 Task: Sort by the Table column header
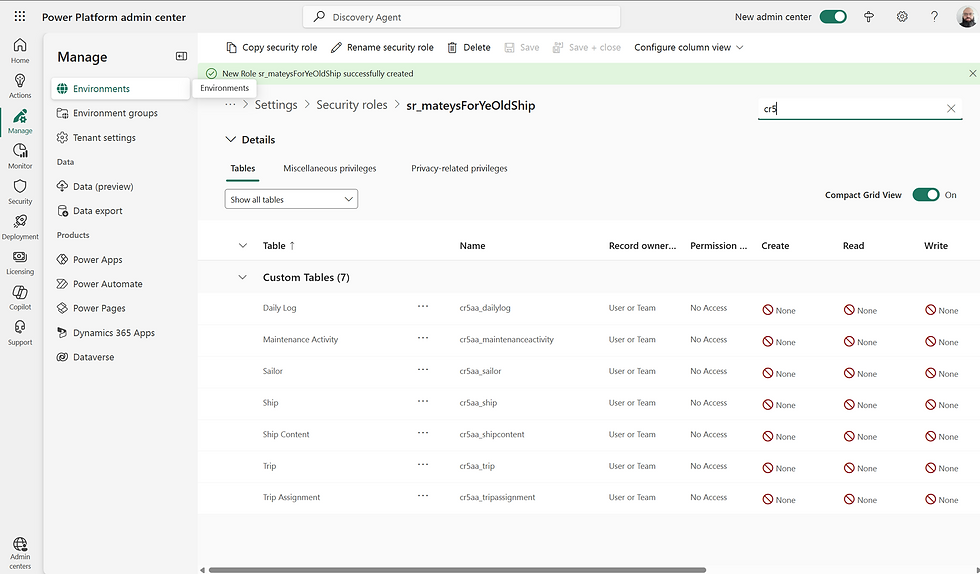[x=279, y=246]
